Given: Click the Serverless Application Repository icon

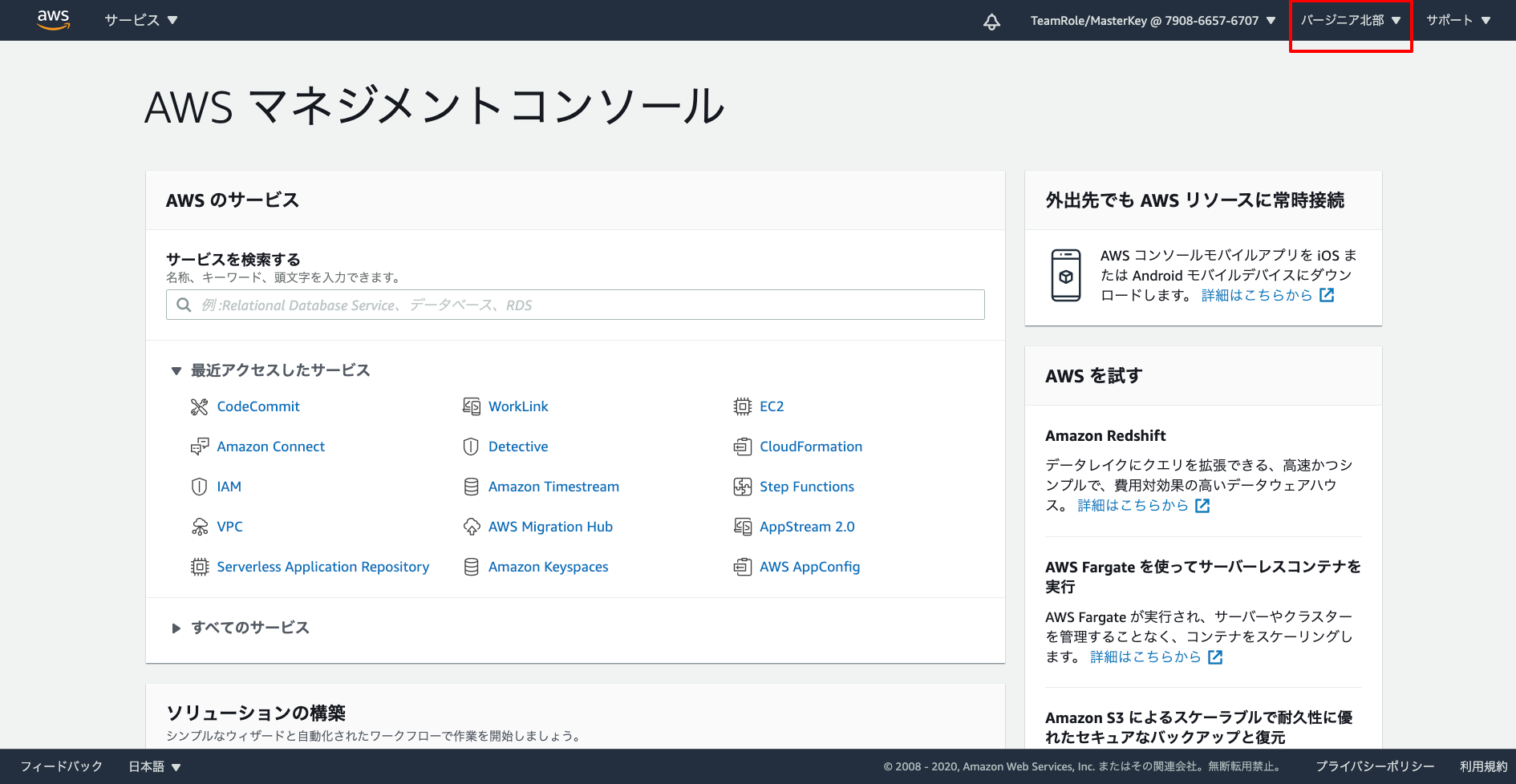Looking at the screenshot, I should (199, 568).
